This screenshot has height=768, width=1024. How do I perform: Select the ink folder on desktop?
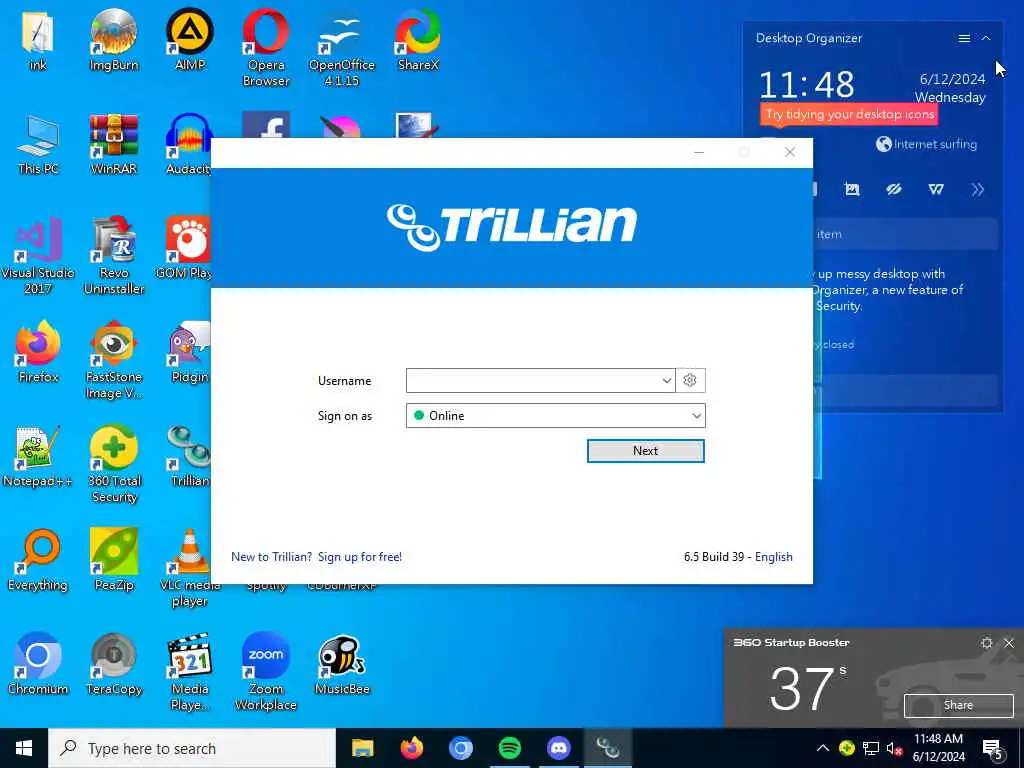pos(38,40)
